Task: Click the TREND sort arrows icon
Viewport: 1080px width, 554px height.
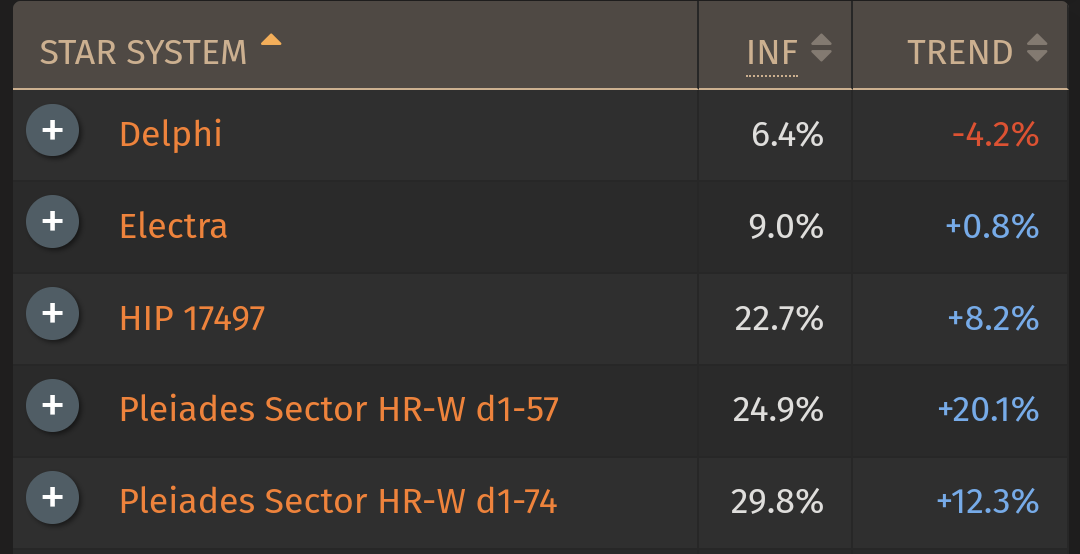Action: [x=1037, y=48]
